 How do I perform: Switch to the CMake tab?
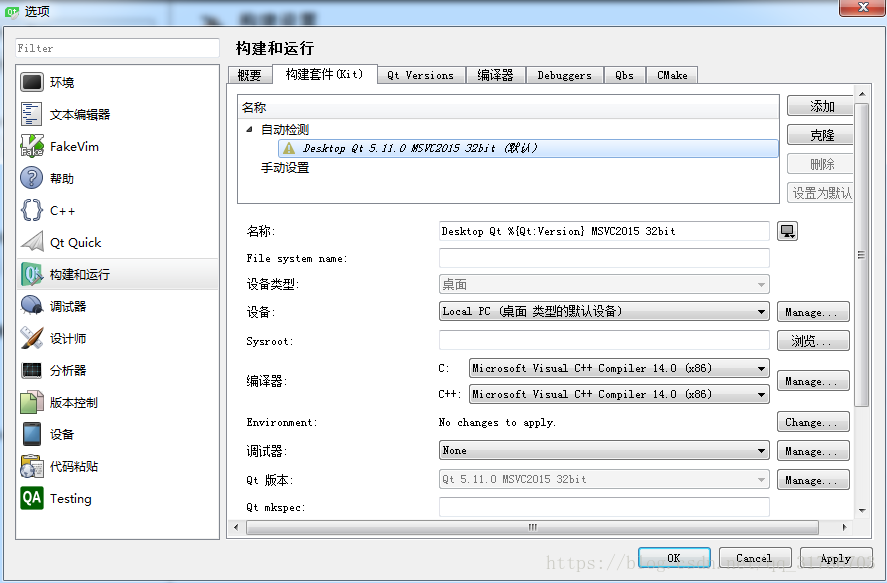point(672,75)
